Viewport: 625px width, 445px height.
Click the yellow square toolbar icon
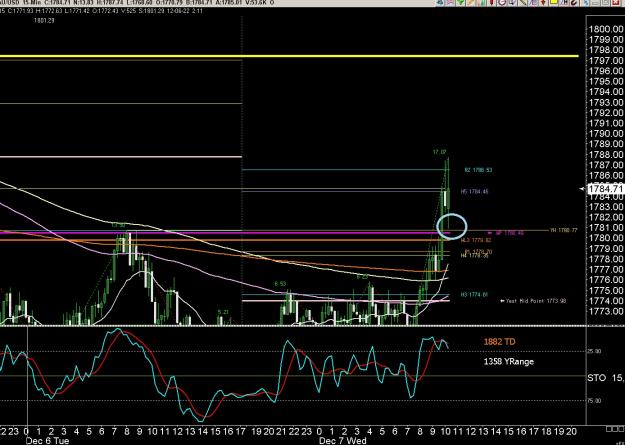point(554,2)
